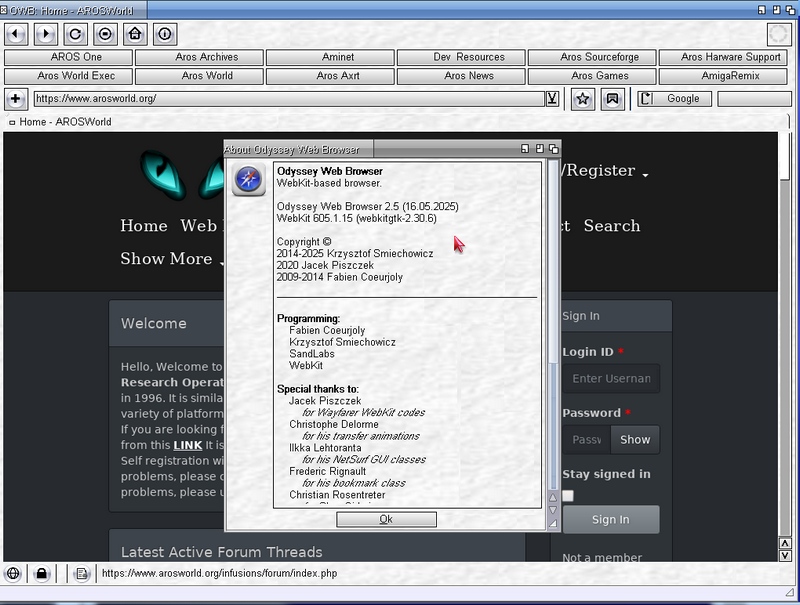Open the Aros World bookmark
The image size is (800, 605).
coord(199,76)
